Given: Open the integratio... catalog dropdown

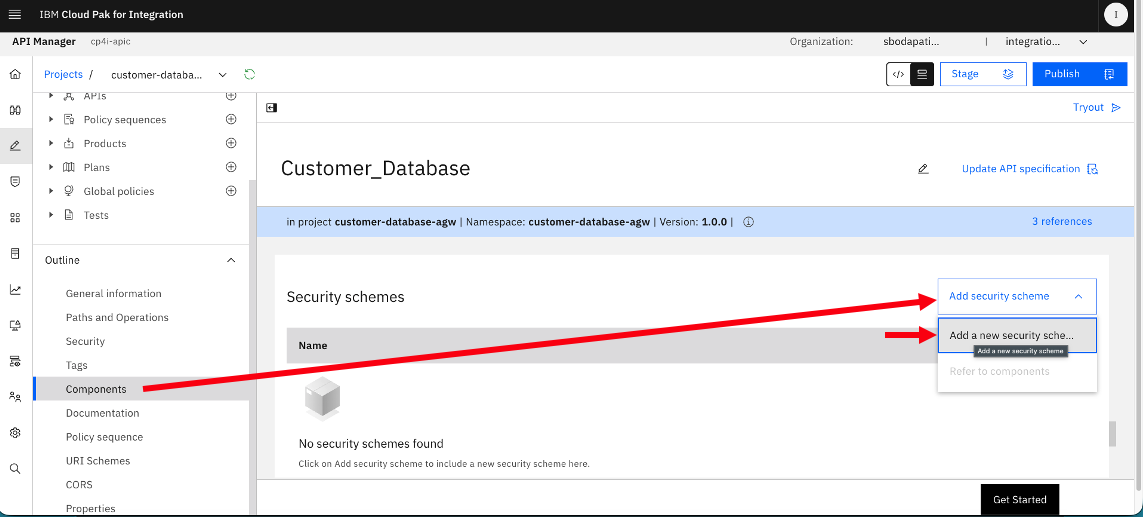Looking at the screenshot, I should tap(1046, 42).
